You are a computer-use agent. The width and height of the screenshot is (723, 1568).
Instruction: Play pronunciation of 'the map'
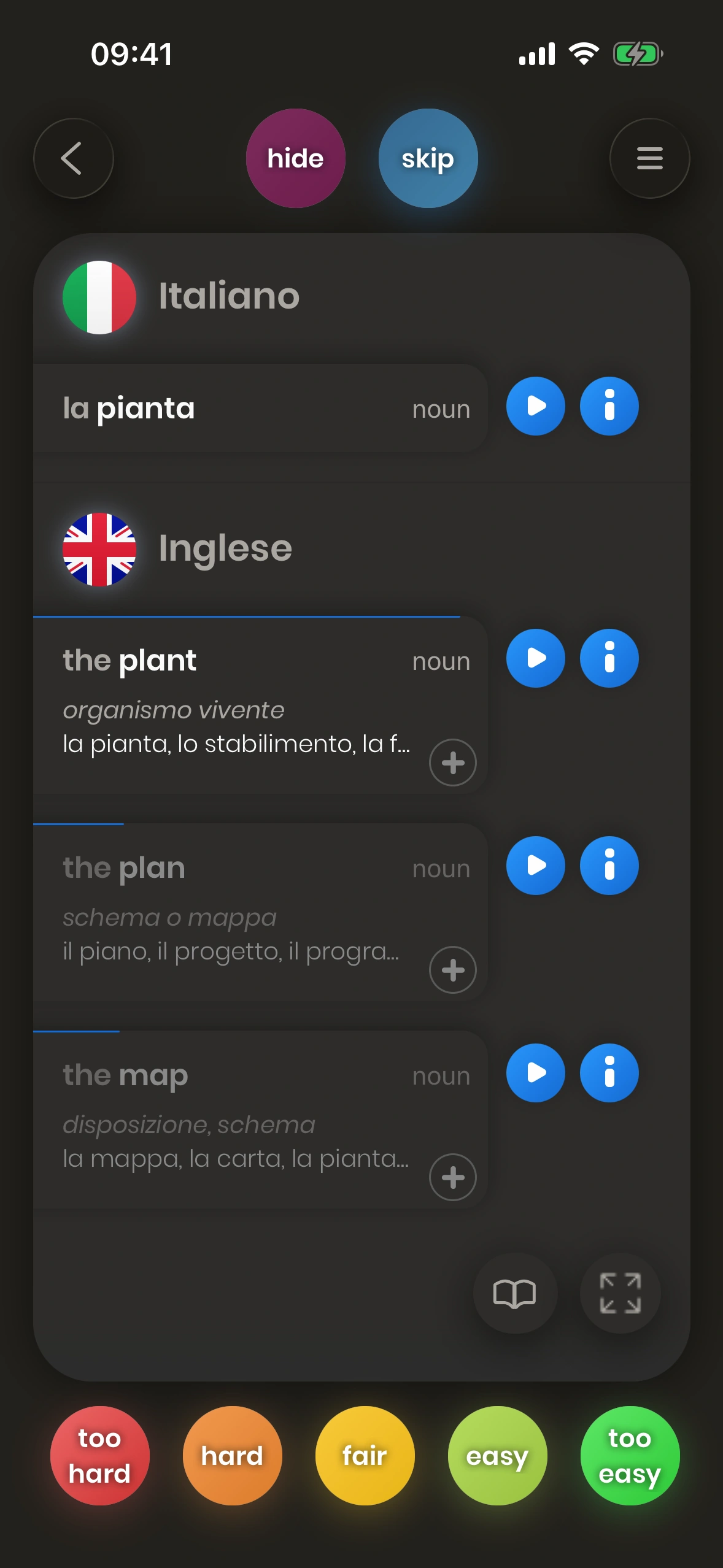[535, 1073]
